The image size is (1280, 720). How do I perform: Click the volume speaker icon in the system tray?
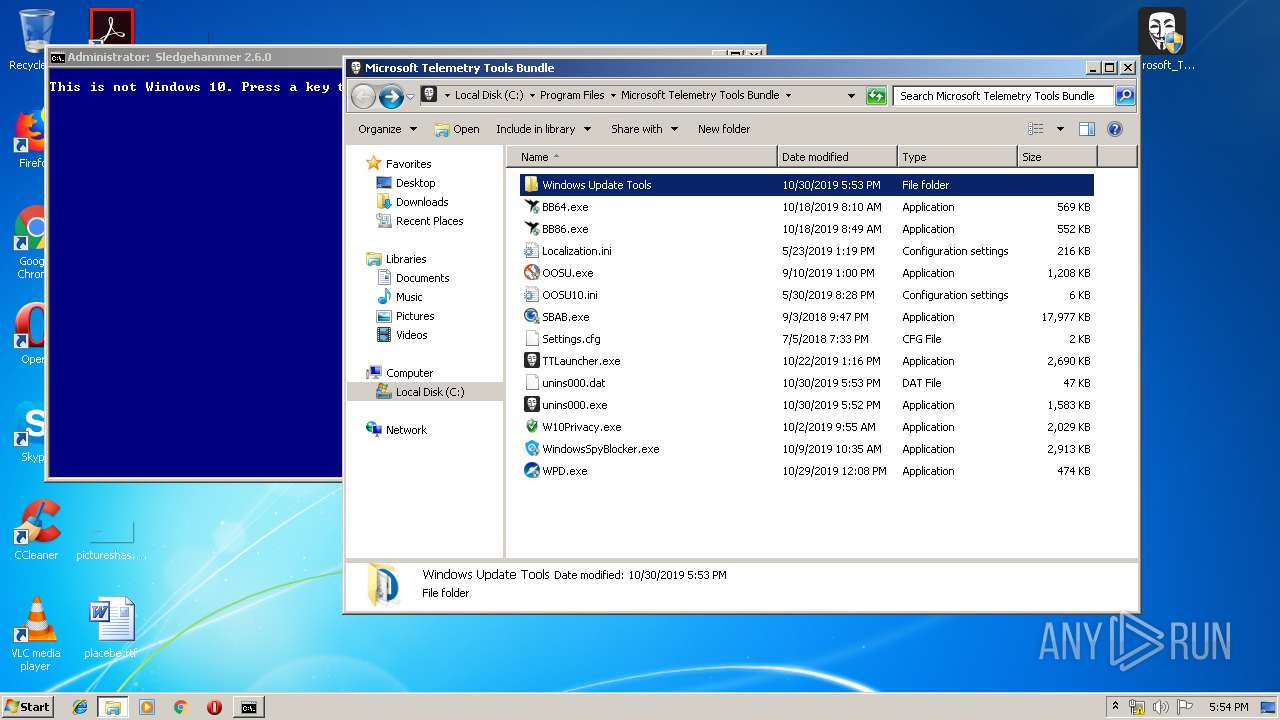click(1161, 707)
